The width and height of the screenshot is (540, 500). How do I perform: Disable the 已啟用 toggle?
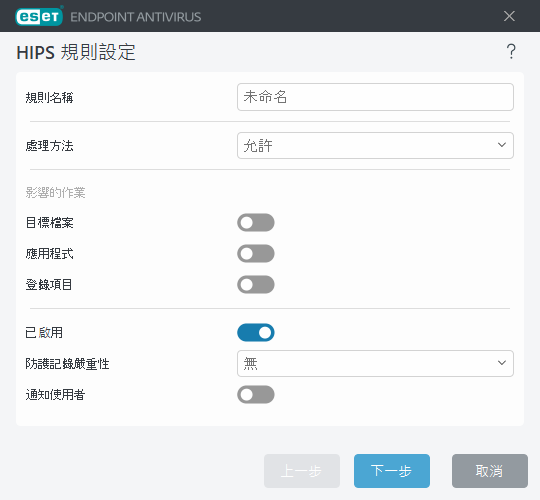(x=256, y=332)
